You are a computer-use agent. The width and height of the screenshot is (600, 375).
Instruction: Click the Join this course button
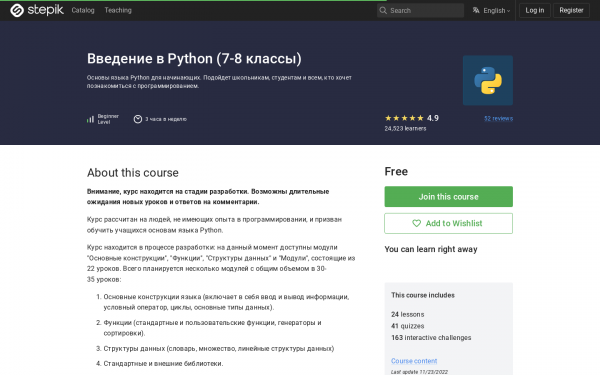tap(448, 197)
